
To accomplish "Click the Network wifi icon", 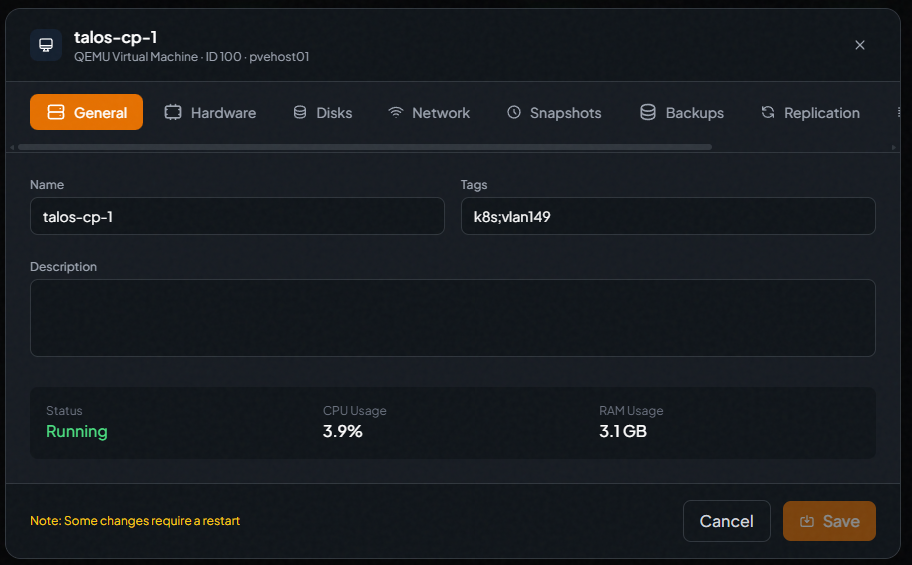I will click(x=396, y=113).
